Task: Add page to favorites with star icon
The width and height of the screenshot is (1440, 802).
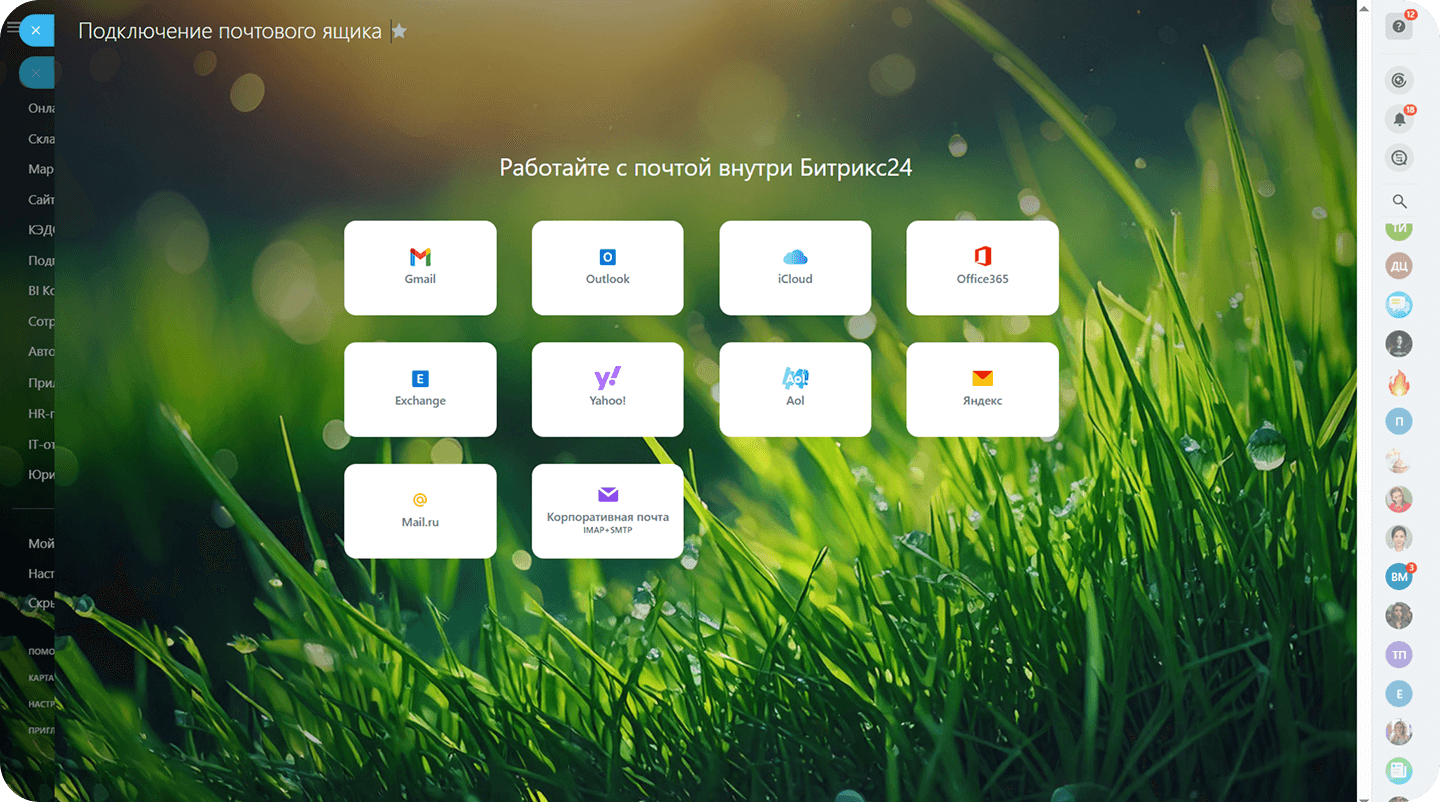Action: [399, 31]
